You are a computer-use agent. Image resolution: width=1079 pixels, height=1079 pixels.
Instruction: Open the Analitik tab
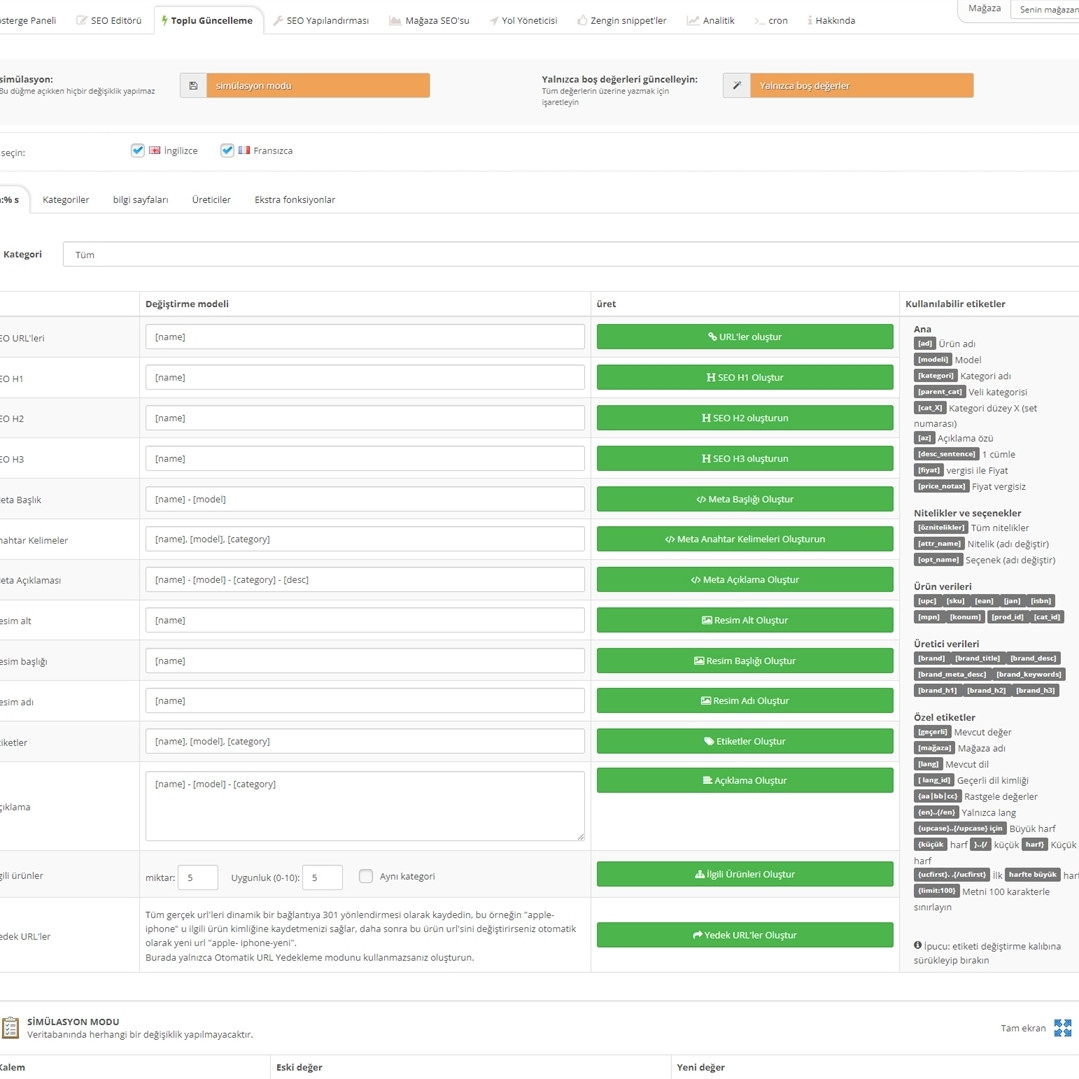711,21
